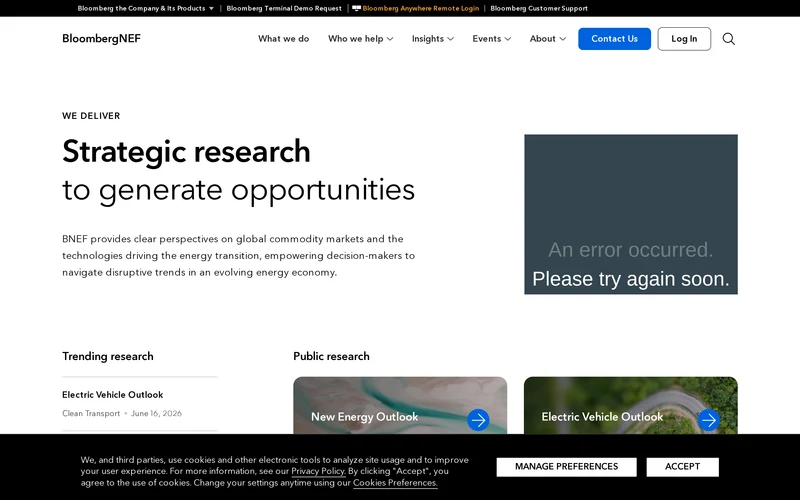This screenshot has height=500, width=800.
Task: Click the video panel showing error message
Action: click(631, 214)
